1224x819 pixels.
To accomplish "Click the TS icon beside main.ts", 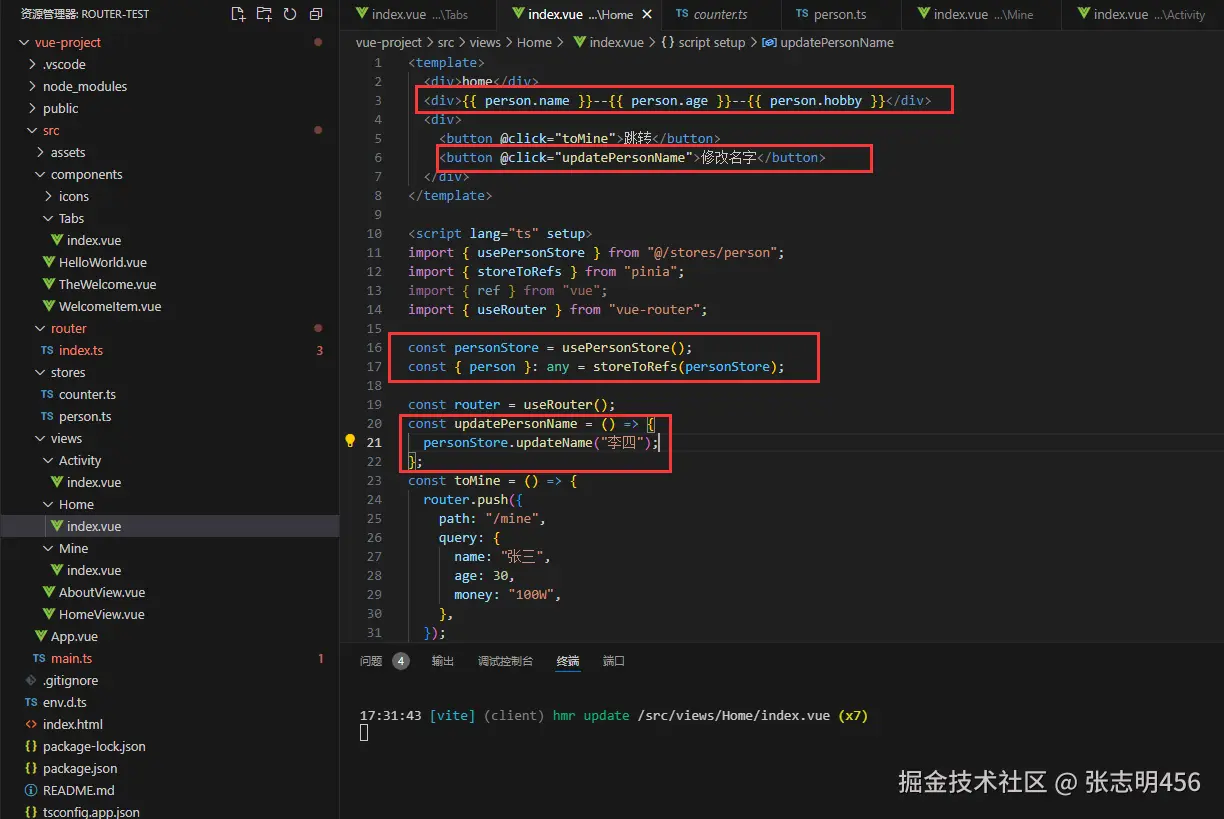I will 39,658.
